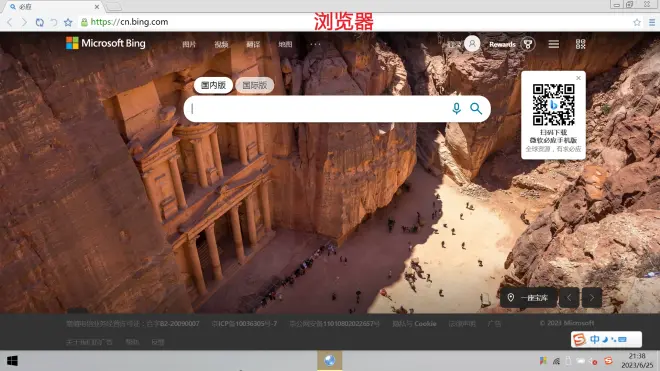Open the network icon in system tray
The image size is (660, 371).
556,361
